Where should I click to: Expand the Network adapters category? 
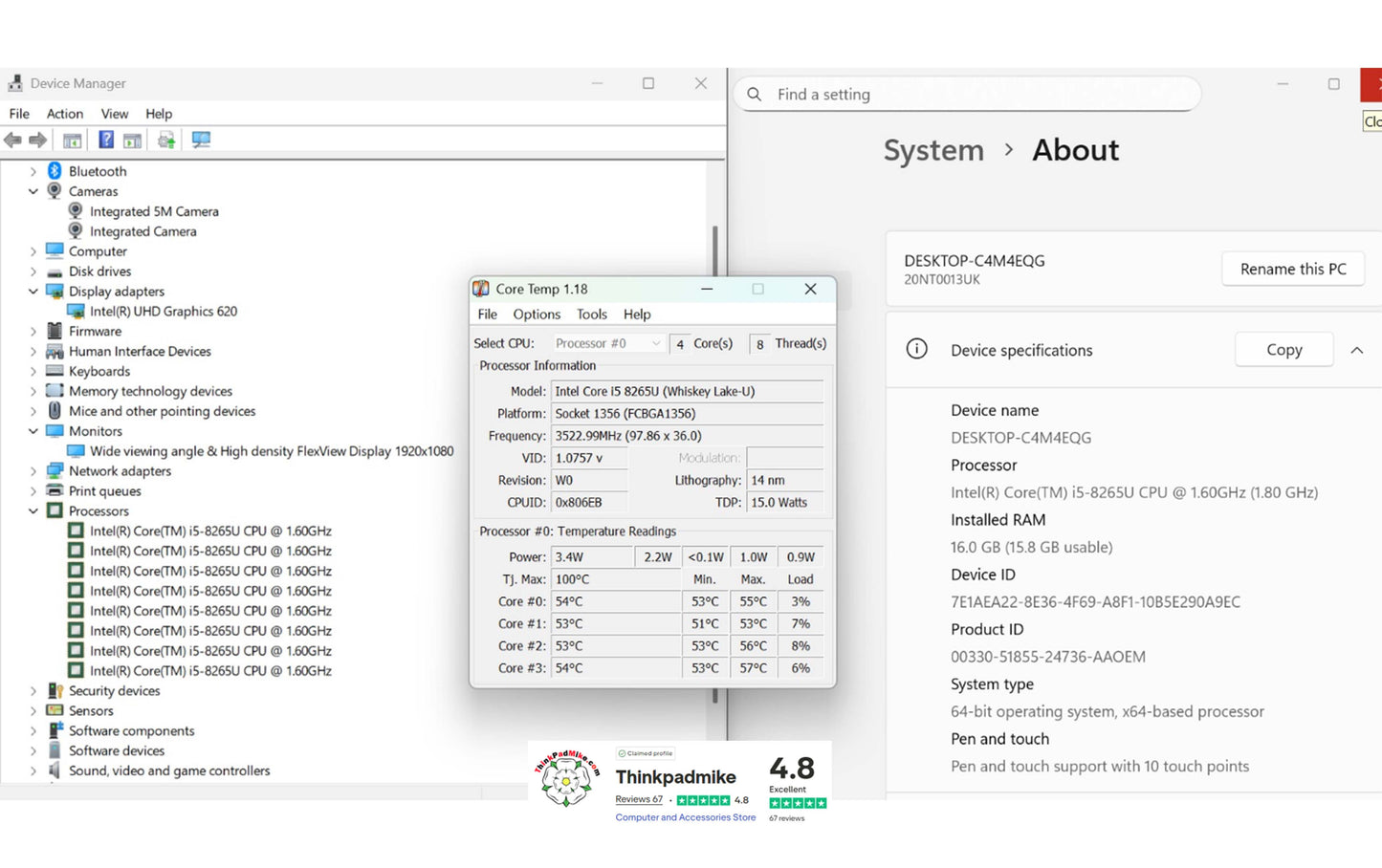pyautogui.click(x=33, y=471)
